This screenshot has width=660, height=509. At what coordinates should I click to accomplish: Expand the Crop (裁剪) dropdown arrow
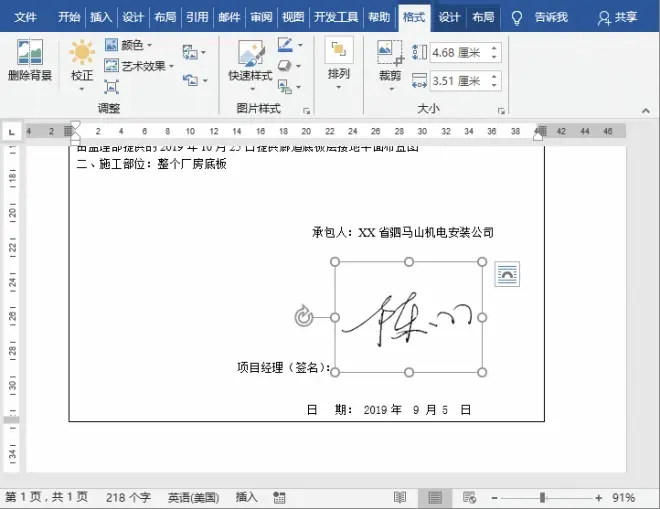(x=391, y=89)
